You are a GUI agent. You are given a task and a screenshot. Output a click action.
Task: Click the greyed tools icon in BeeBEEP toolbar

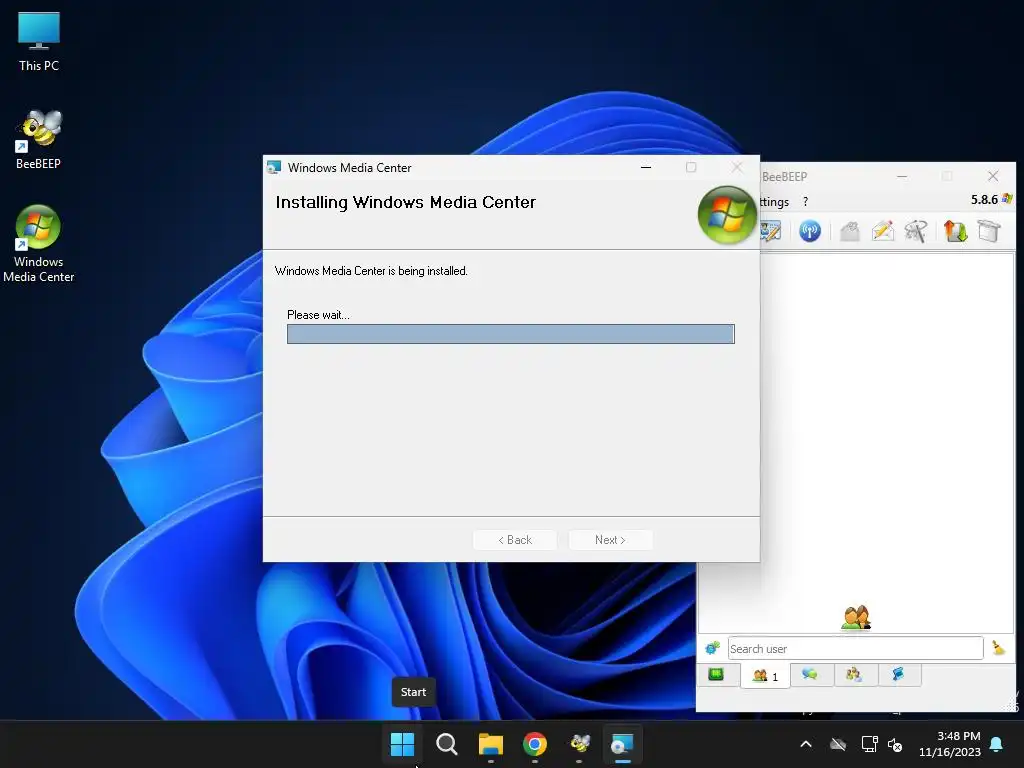916,231
